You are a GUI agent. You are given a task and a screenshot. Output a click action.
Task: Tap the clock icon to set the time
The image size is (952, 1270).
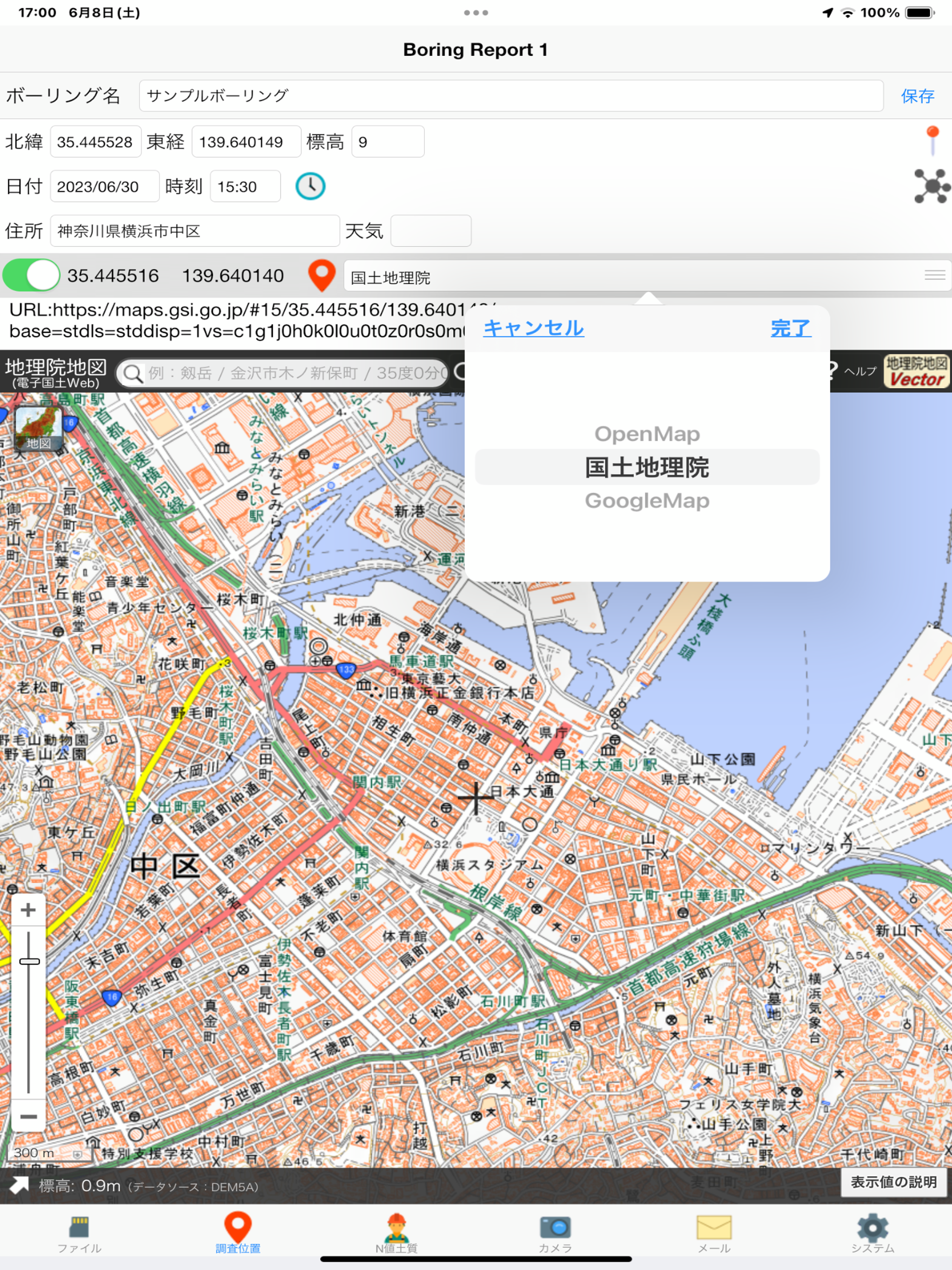(310, 186)
